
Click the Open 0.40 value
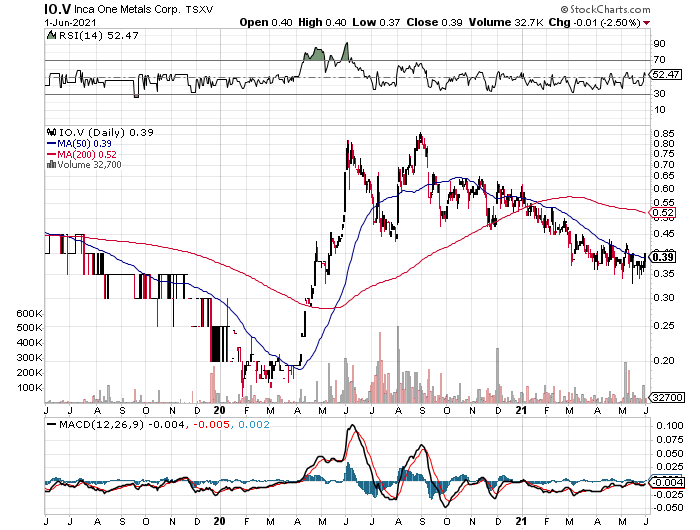click(x=266, y=22)
